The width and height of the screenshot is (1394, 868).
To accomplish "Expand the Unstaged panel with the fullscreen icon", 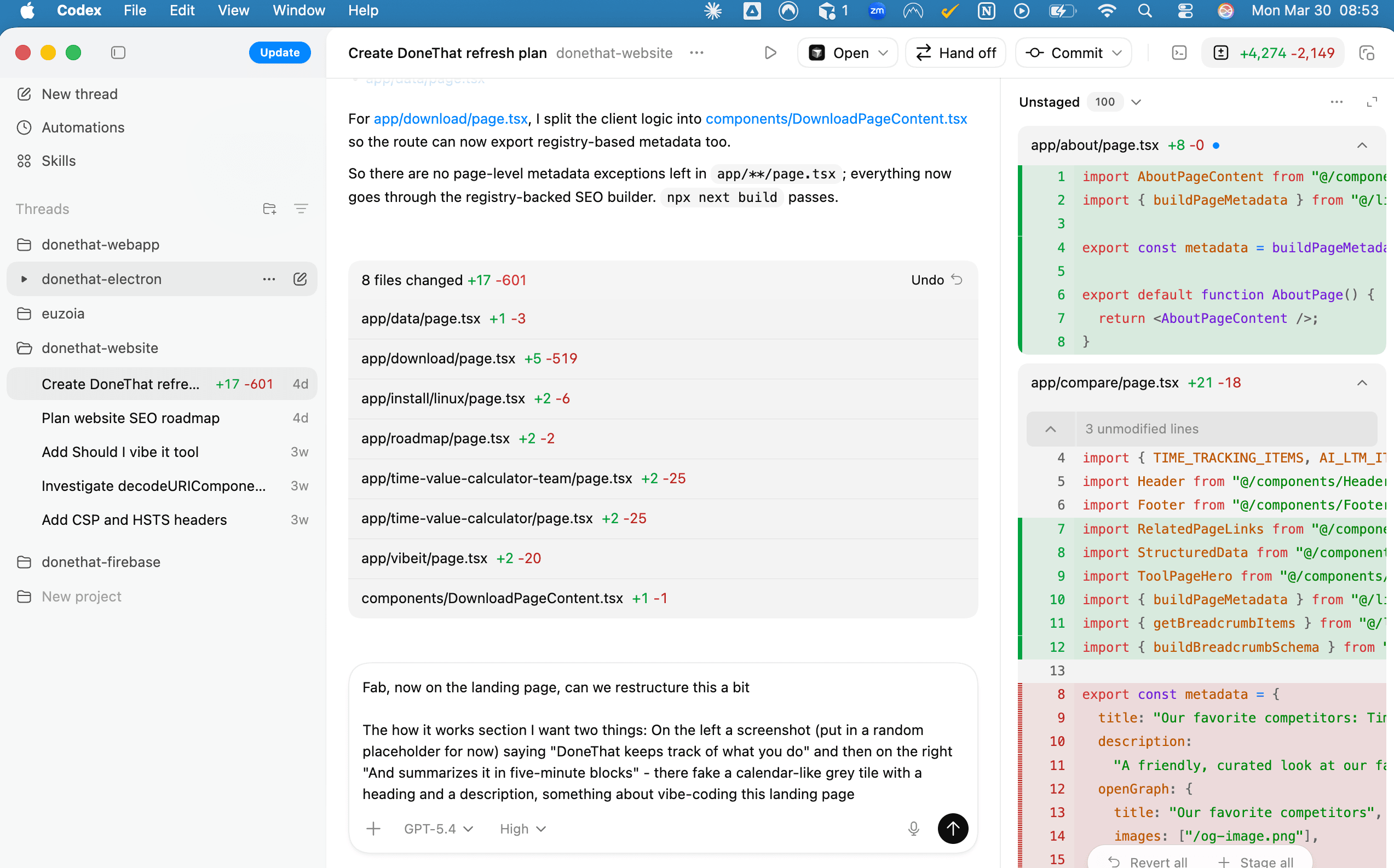I will pyautogui.click(x=1373, y=102).
